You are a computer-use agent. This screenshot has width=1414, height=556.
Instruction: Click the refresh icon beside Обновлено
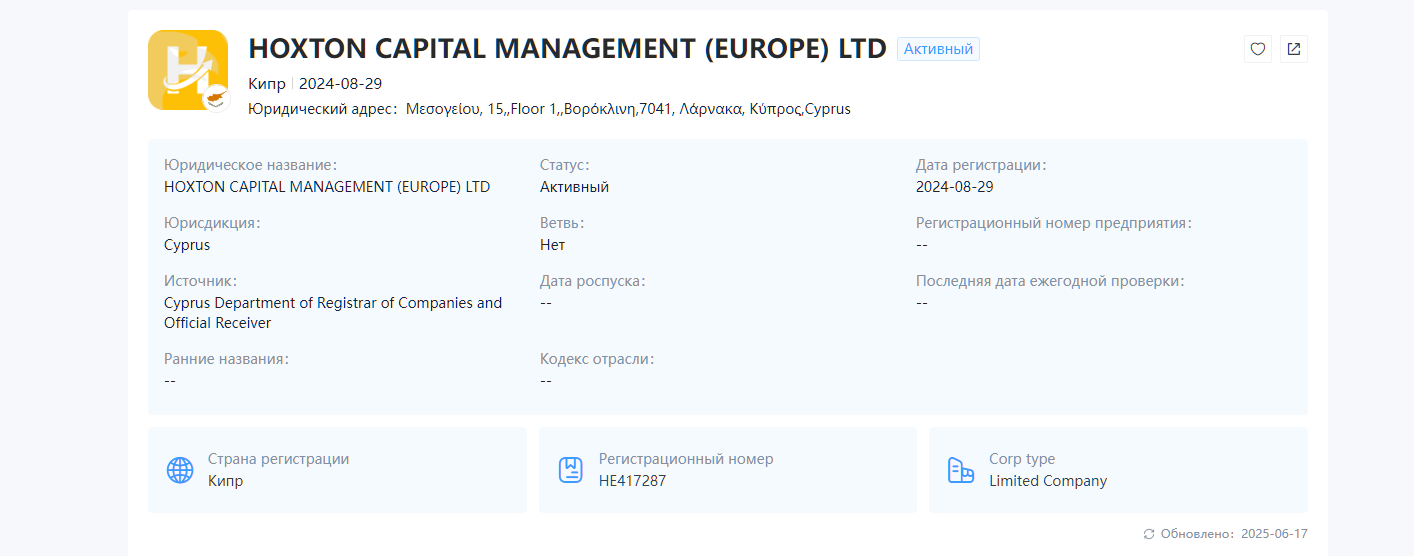point(1149,534)
